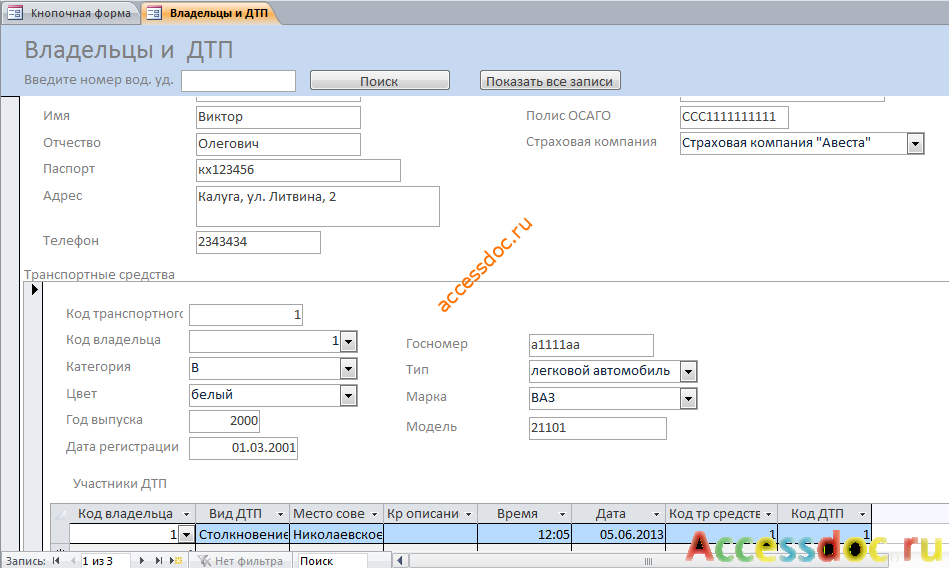Click time cell '12:05'
949x568 pixels.
[x=524, y=534]
